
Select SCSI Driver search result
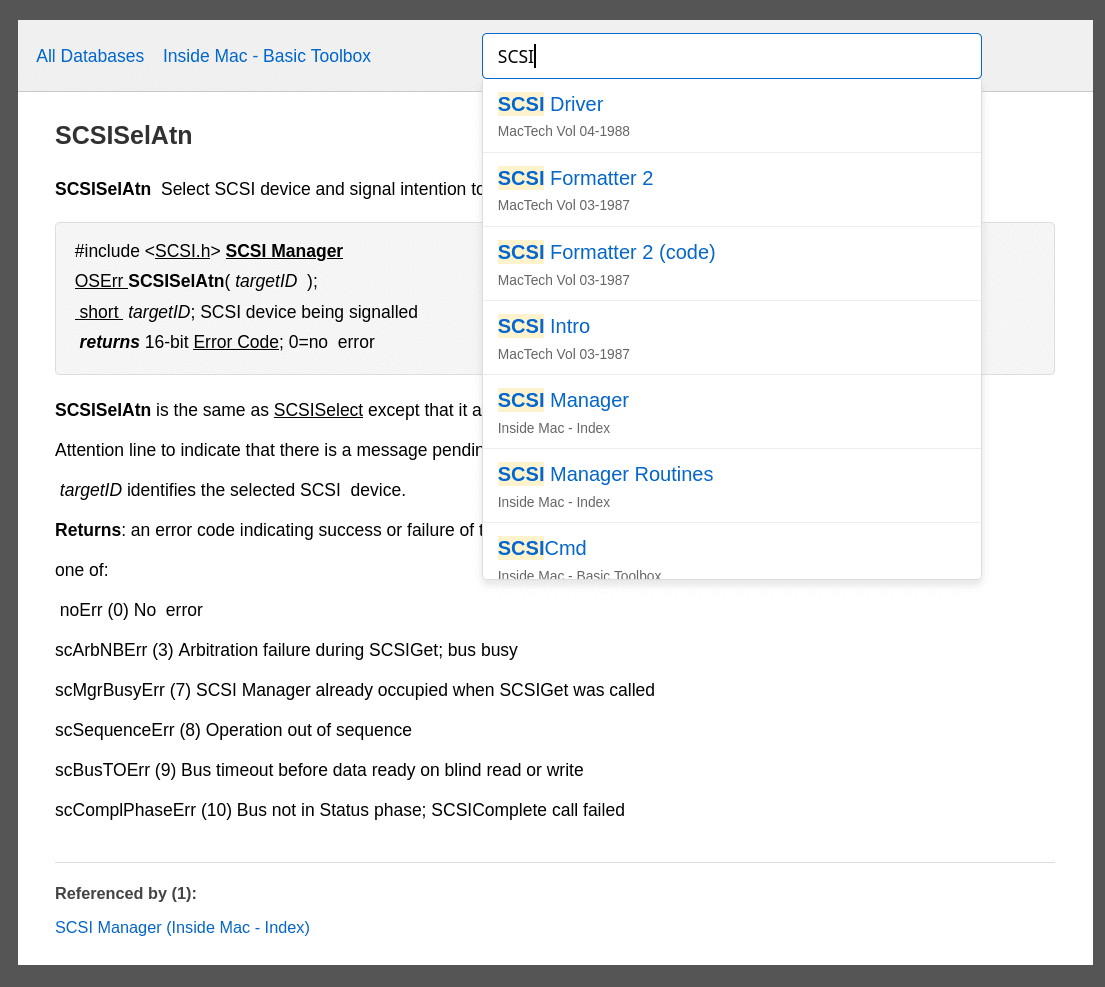coord(731,116)
